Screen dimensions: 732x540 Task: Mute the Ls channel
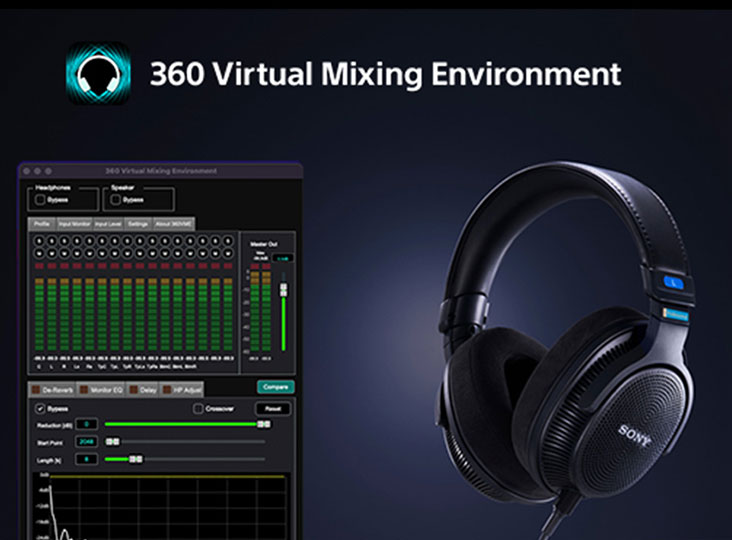pos(77,253)
